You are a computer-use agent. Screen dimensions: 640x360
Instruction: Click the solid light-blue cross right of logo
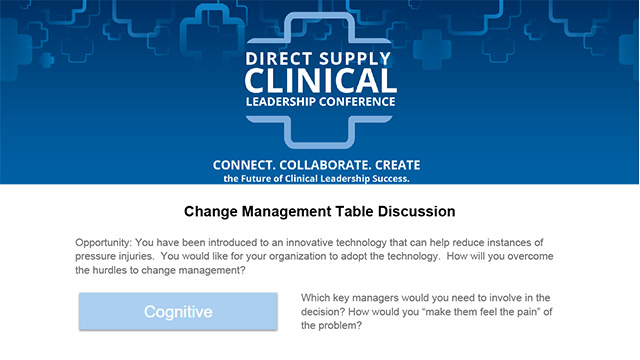432,49
